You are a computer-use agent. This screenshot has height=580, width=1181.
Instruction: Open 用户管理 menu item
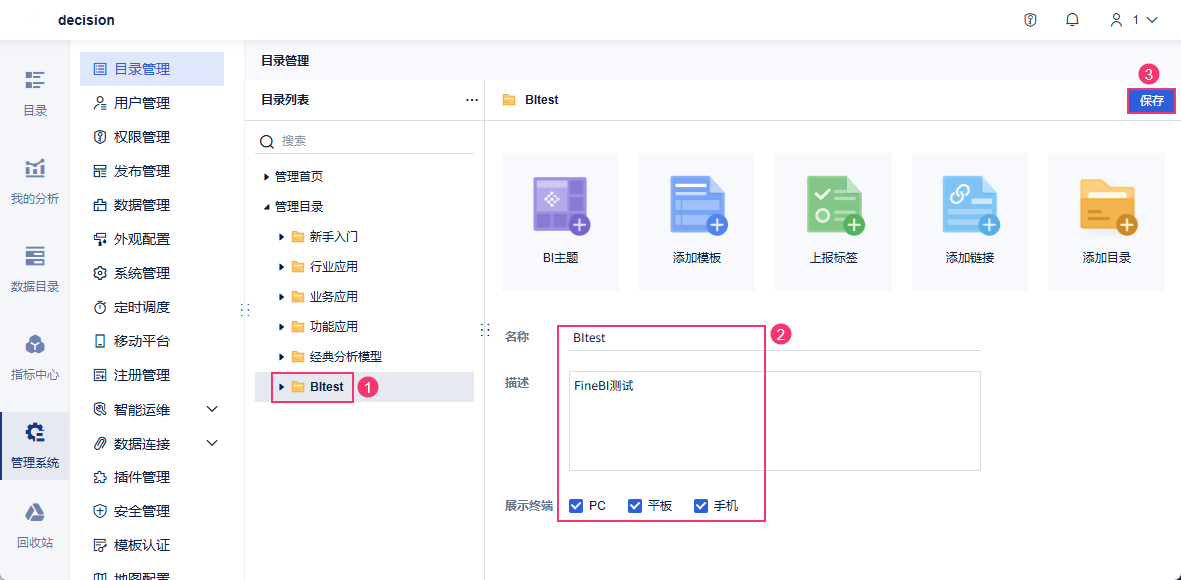[152, 103]
